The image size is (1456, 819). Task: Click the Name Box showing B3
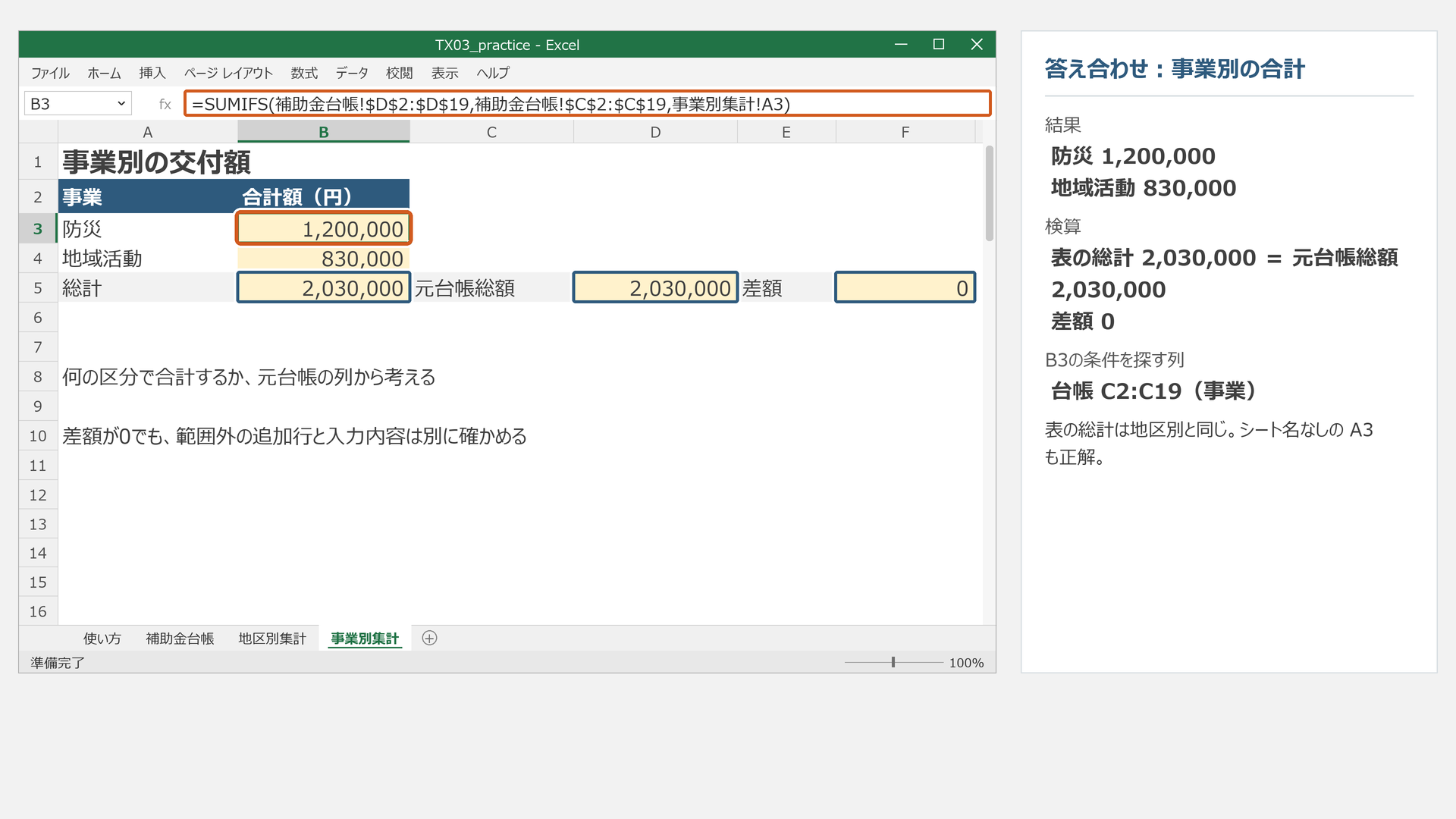pos(78,104)
